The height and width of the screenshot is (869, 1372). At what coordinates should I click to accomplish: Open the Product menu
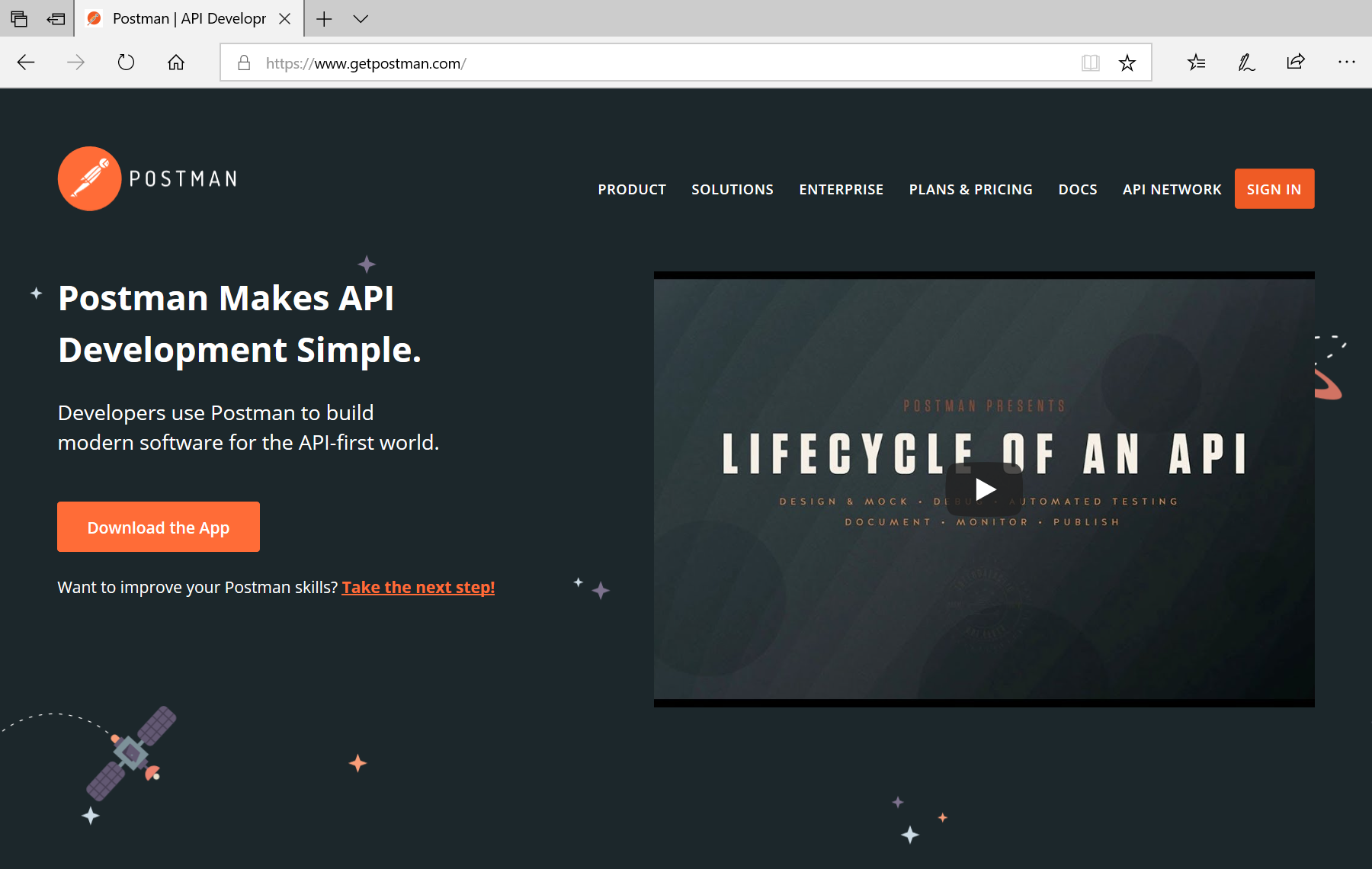coord(632,189)
